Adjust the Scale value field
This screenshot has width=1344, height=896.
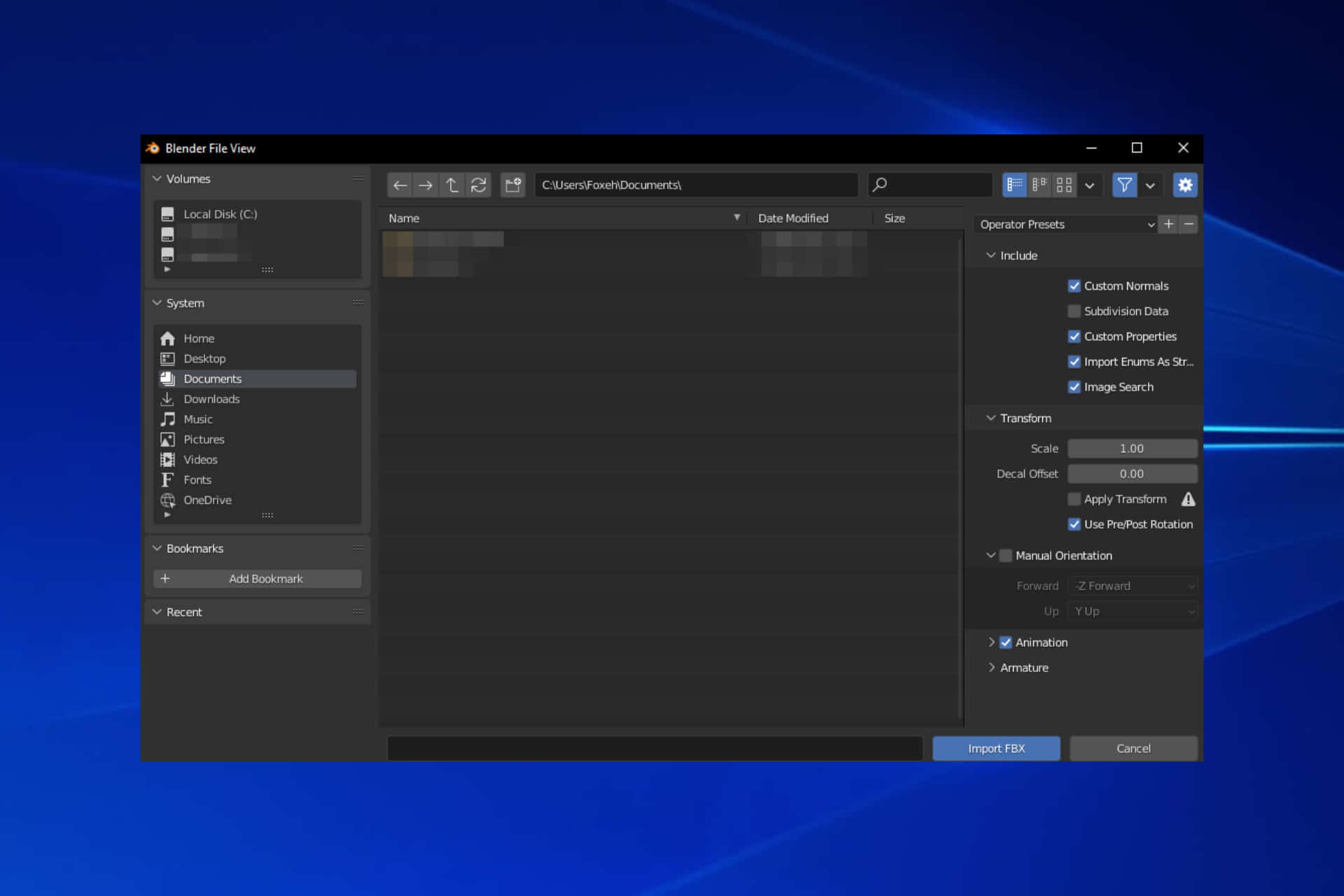pyautogui.click(x=1133, y=449)
